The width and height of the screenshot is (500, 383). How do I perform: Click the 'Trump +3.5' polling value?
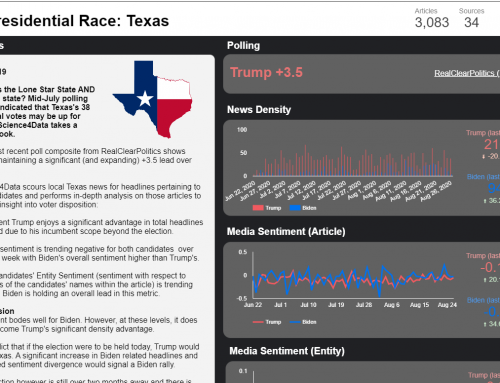(x=266, y=72)
